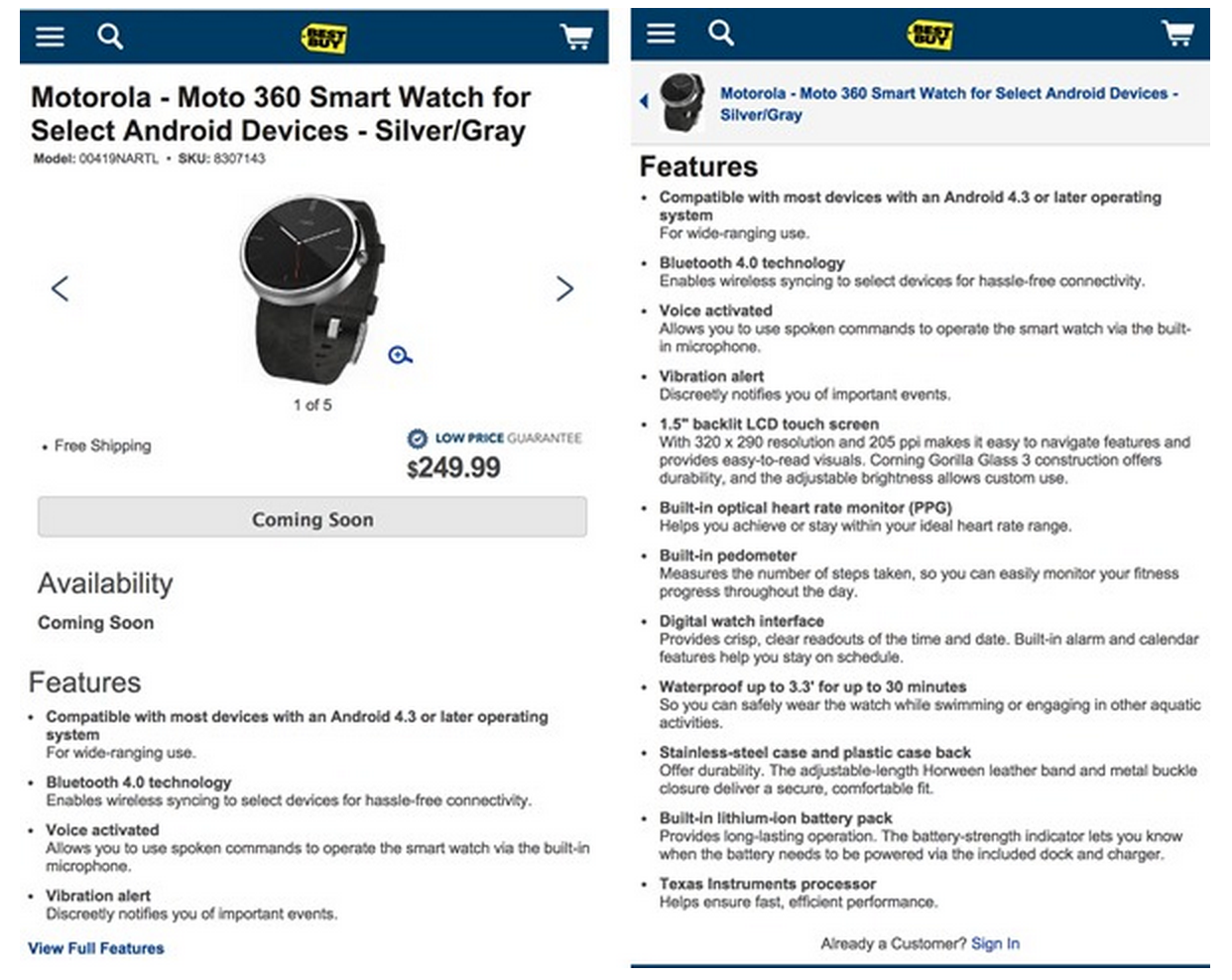Image resolution: width=1232 pixels, height=980 pixels.
Task: Click the Sign In link
Action: [995, 943]
